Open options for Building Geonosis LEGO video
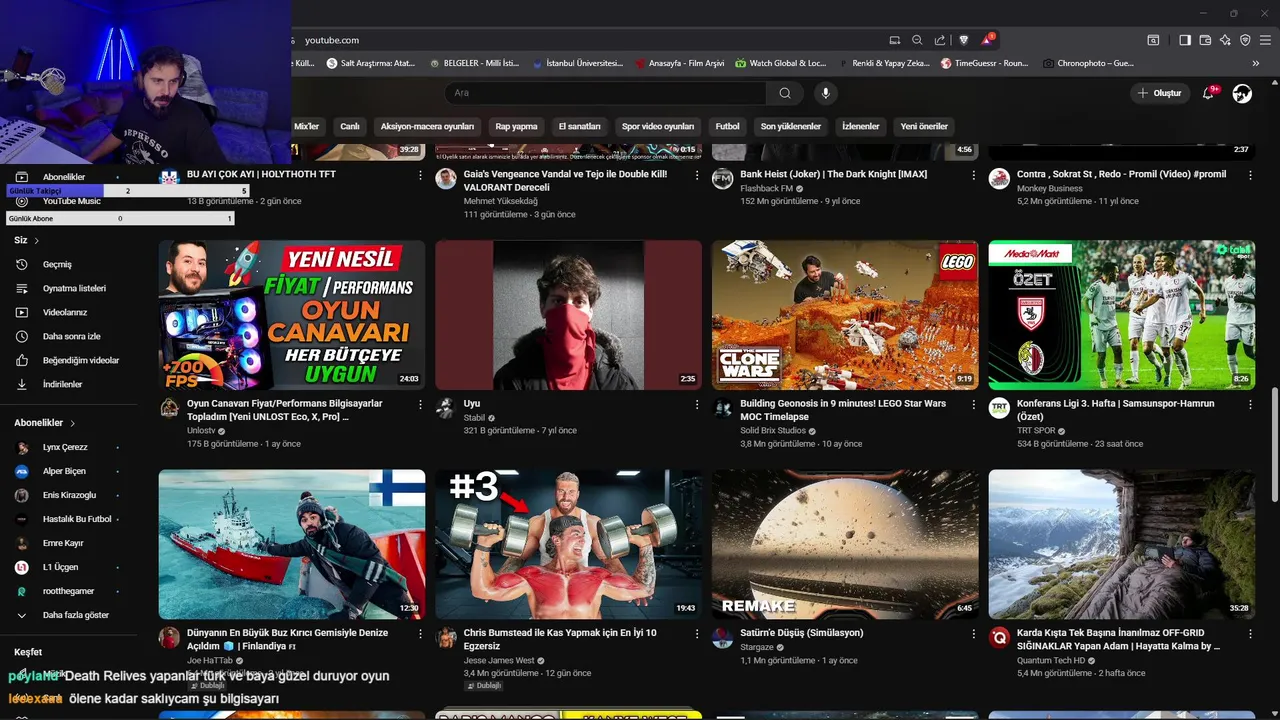This screenshot has width=1280, height=720. (x=974, y=405)
